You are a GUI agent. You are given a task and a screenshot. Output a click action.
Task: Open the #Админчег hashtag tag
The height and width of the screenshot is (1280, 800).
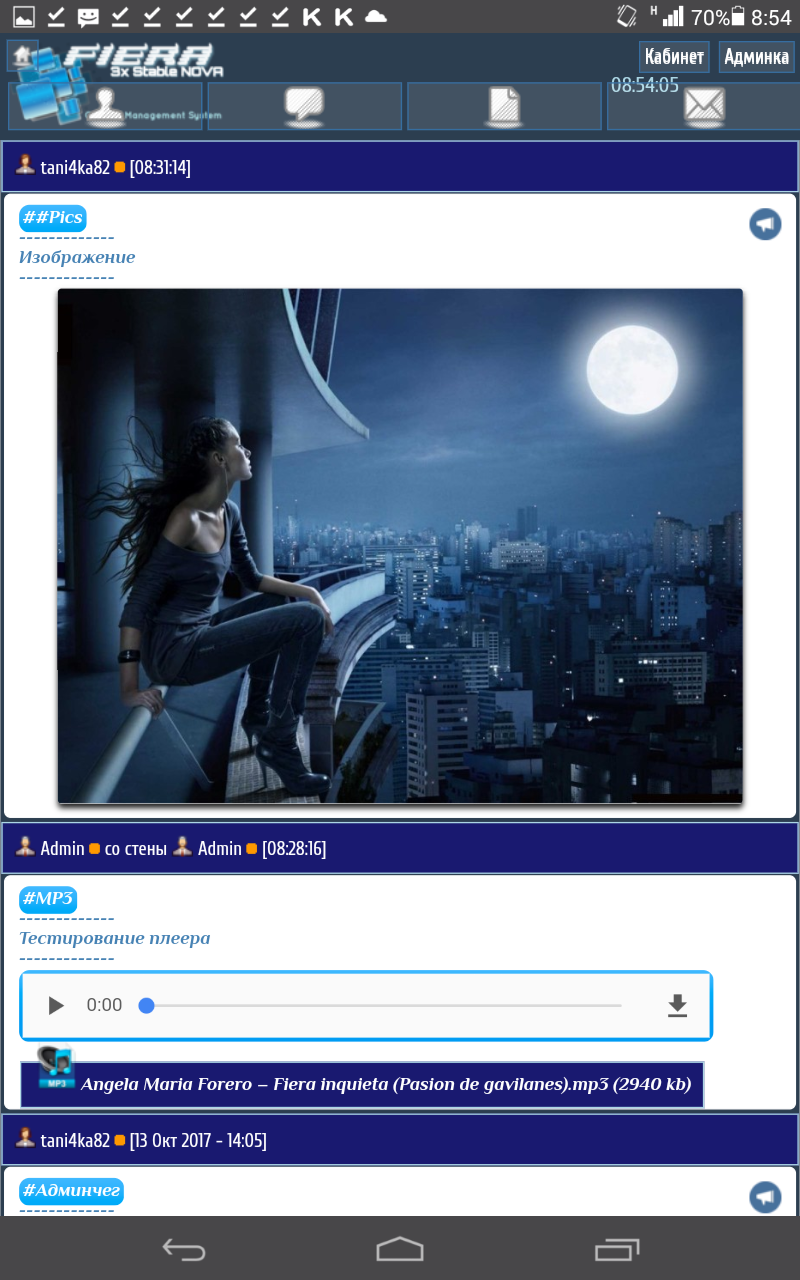pos(71,1191)
